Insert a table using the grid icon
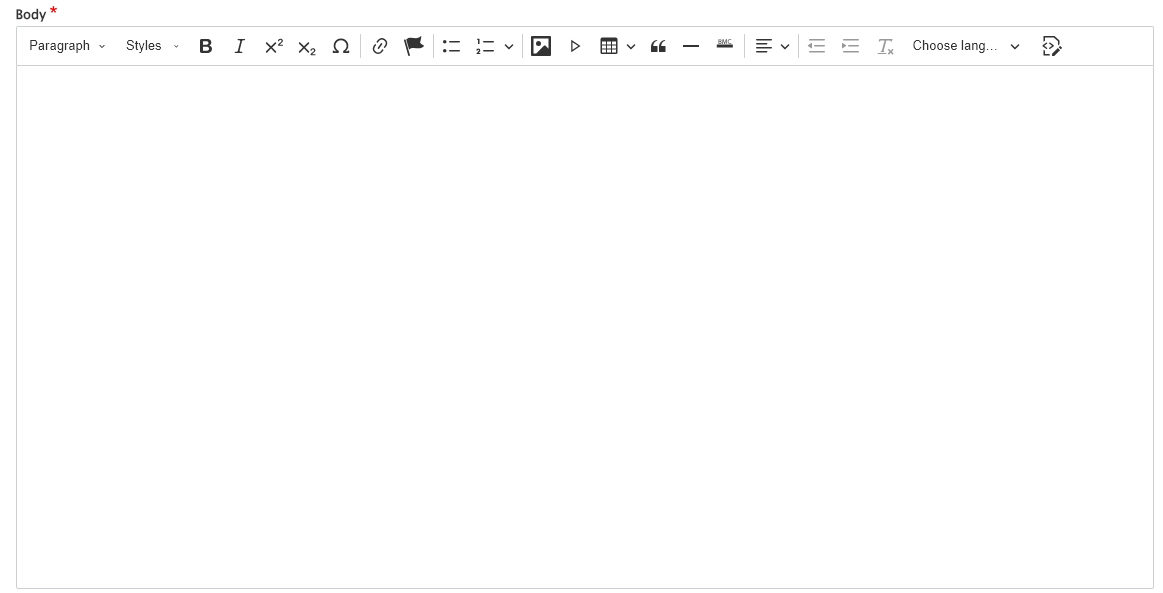This screenshot has height=593, width=1163. point(609,46)
